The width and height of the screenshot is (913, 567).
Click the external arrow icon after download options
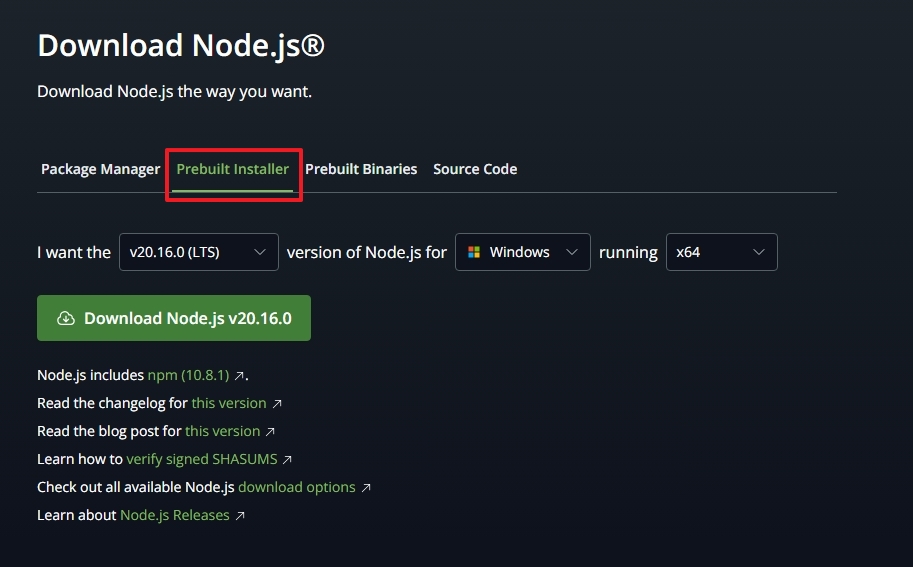coord(366,487)
